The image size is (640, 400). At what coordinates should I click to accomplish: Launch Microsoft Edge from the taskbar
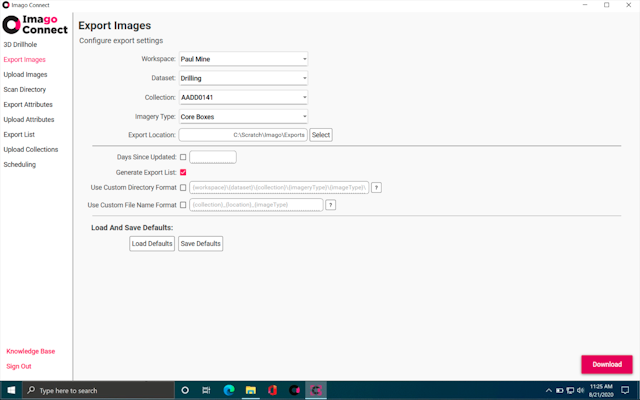[228, 390]
